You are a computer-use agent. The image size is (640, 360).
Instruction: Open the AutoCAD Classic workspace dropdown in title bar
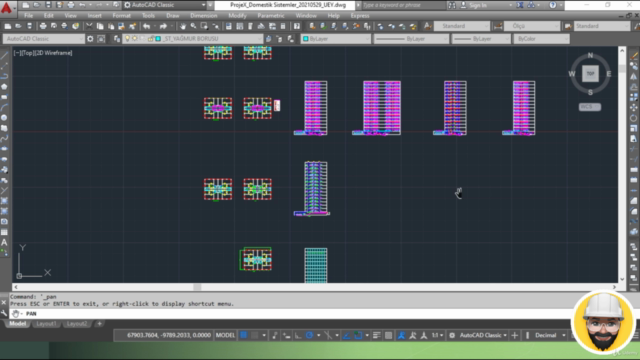tap(165, 5)
